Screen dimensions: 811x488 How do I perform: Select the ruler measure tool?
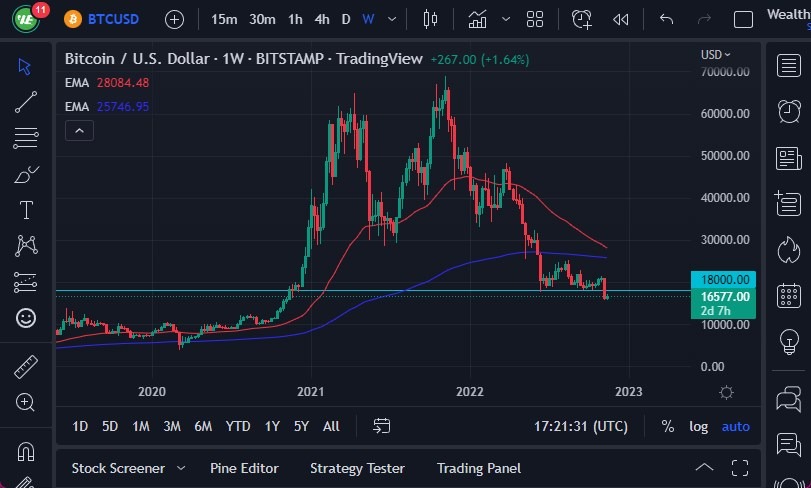(26, 367)
